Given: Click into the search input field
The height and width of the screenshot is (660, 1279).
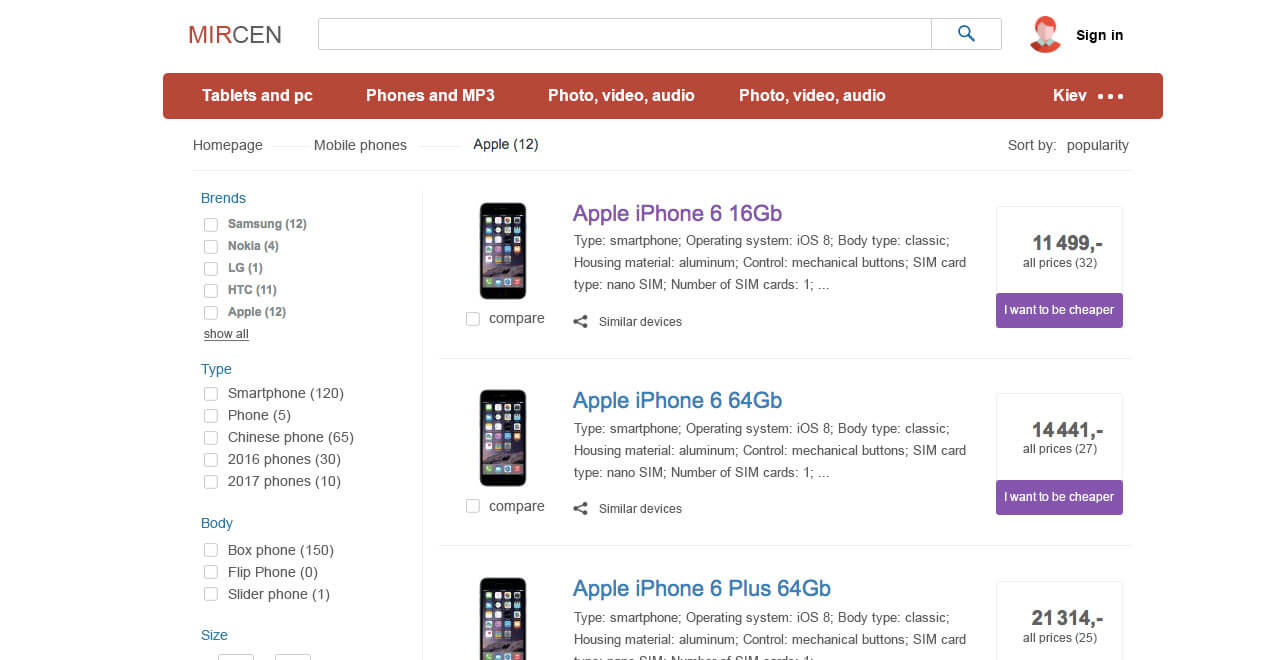Looking at the screenshot, I should 624,34.
